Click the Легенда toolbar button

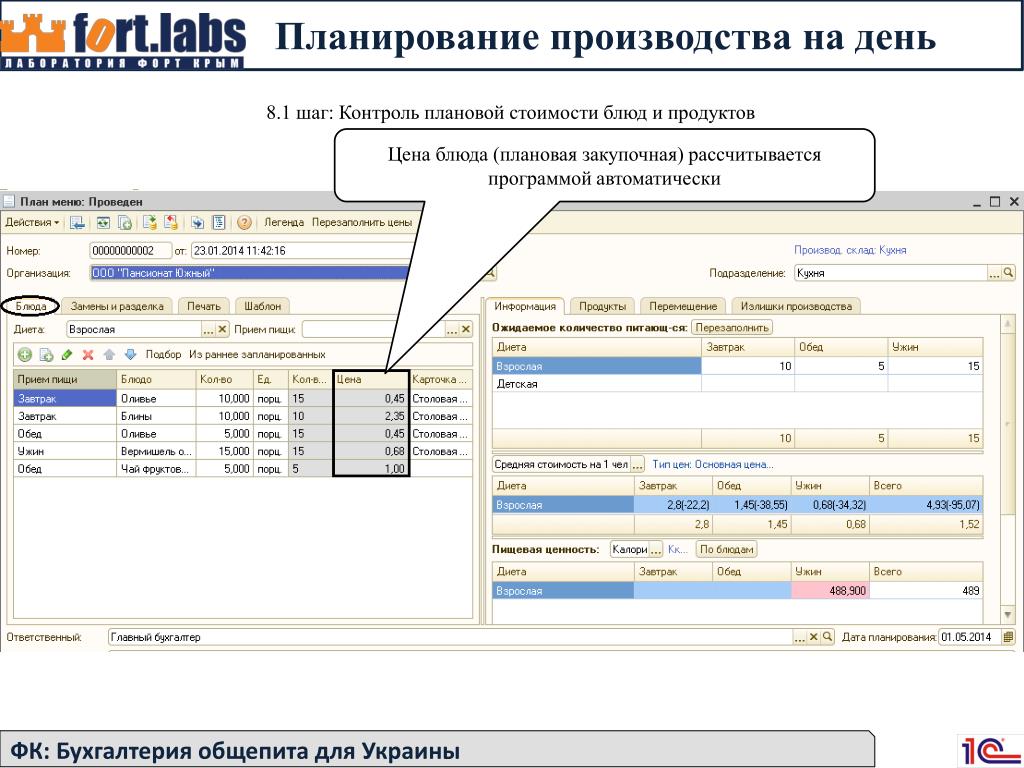(x=284, y=223)
